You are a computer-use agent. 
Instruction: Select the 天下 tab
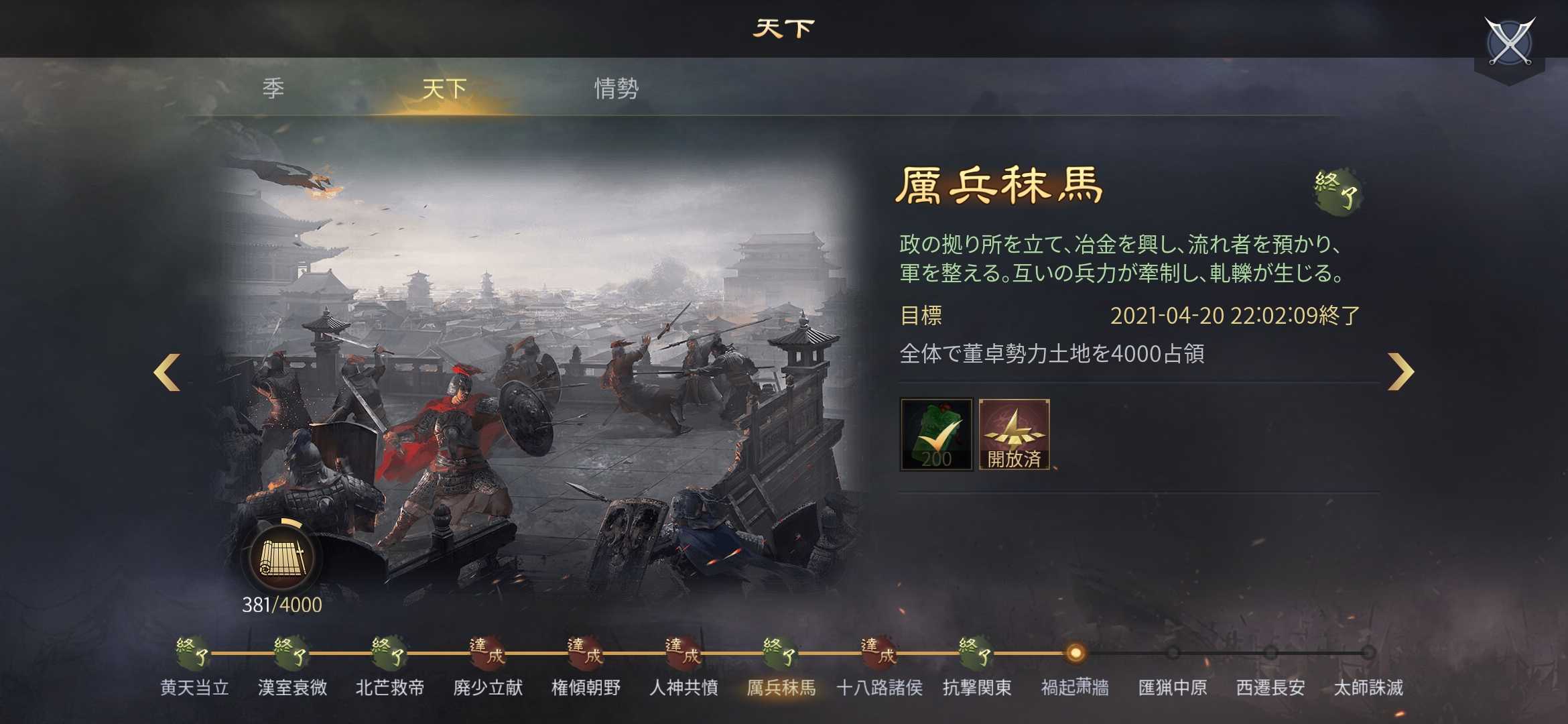coord(444,88)
